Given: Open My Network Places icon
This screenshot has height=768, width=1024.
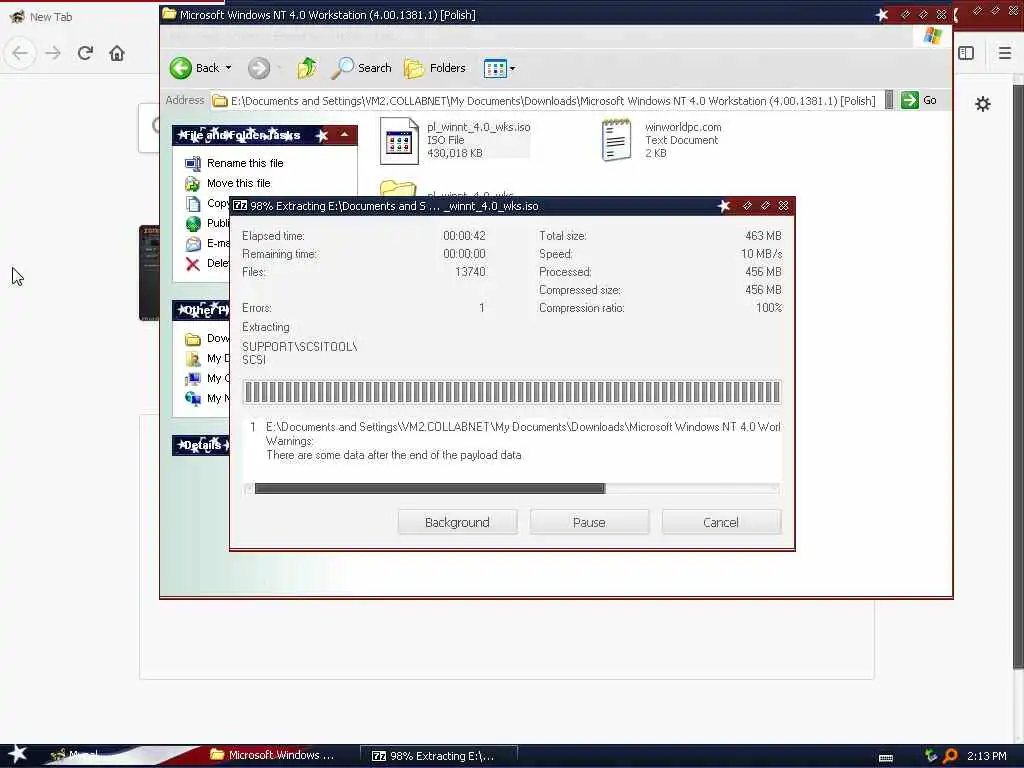Looking at the screenshot, I should [193, 398].
